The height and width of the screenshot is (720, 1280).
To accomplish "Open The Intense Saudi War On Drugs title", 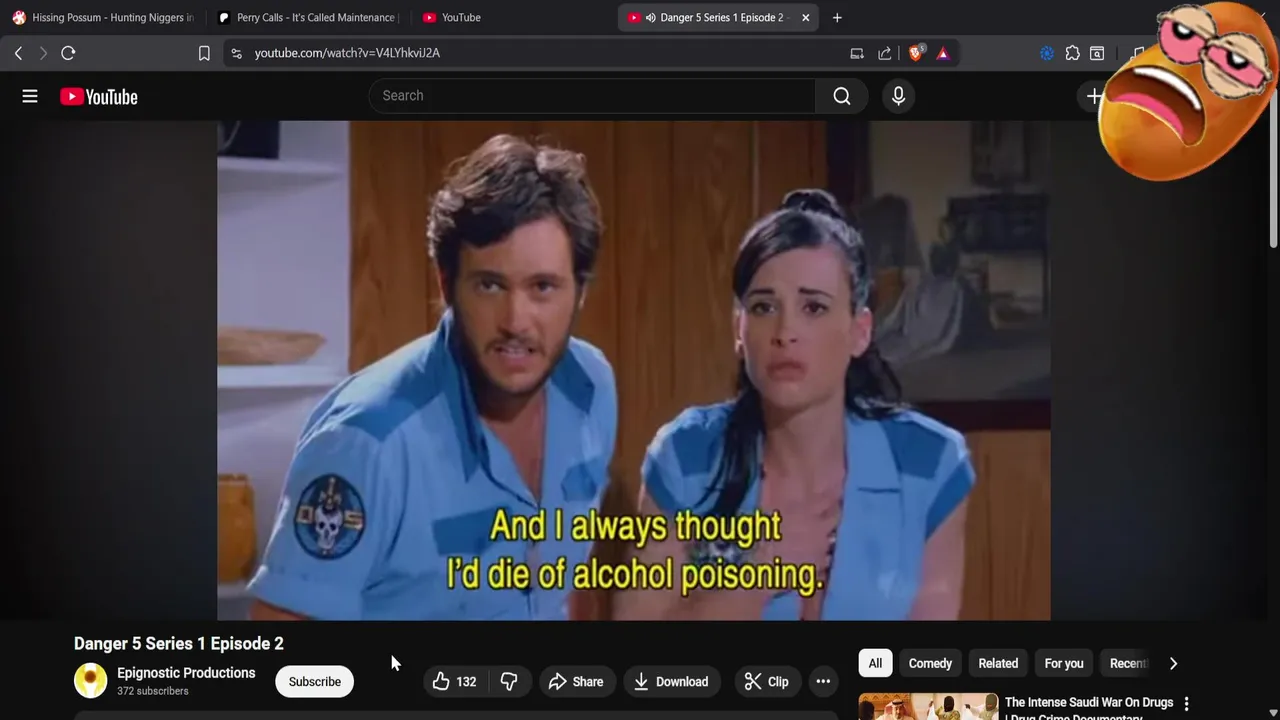I will (1089, 708).
